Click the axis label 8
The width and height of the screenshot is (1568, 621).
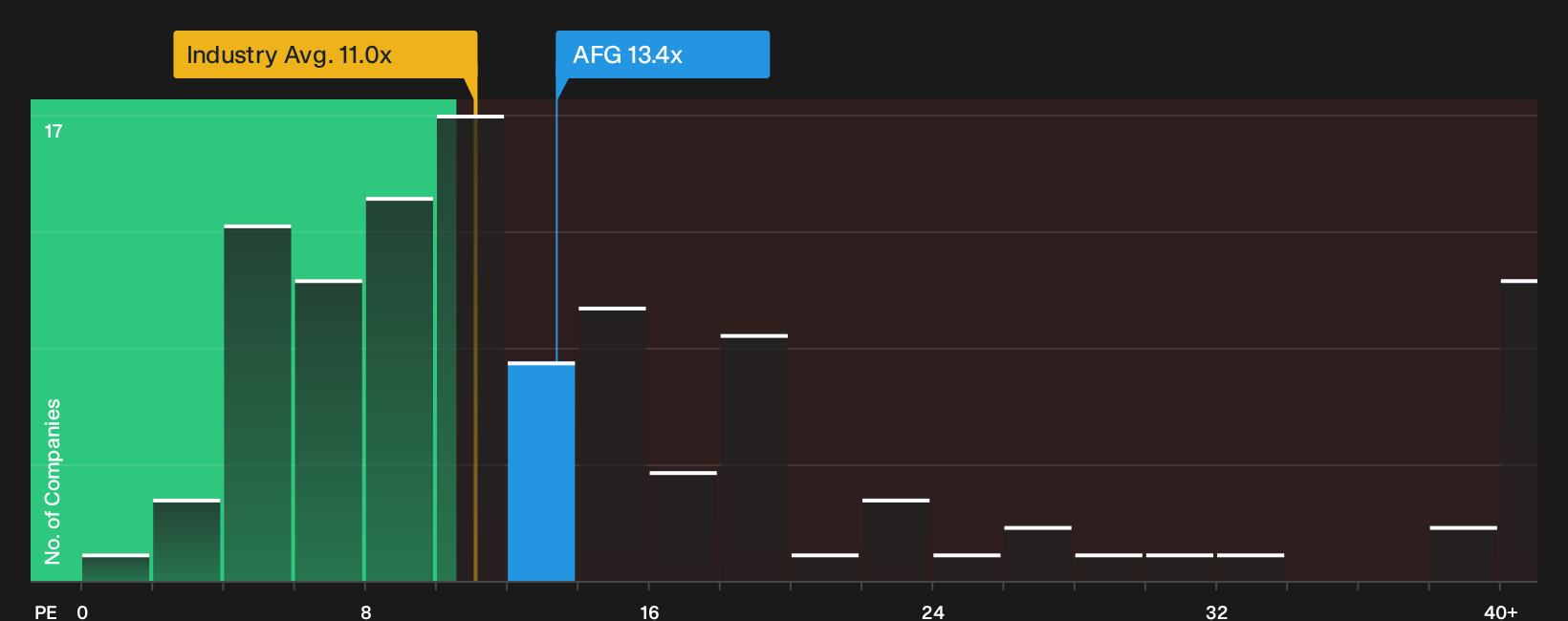(x=366, y=612)
